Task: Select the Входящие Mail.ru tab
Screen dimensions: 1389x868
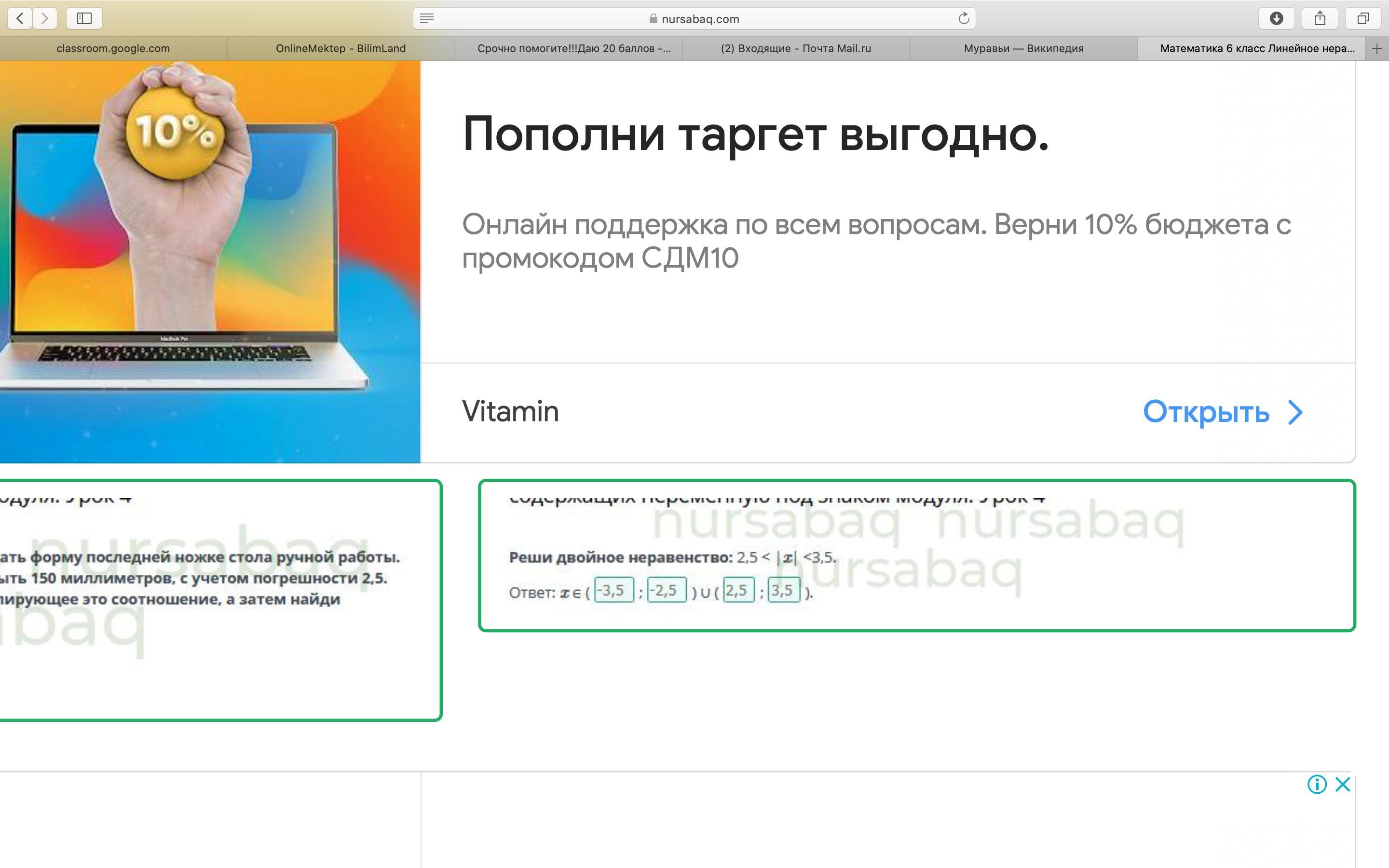Action: (x=795, y=49)
